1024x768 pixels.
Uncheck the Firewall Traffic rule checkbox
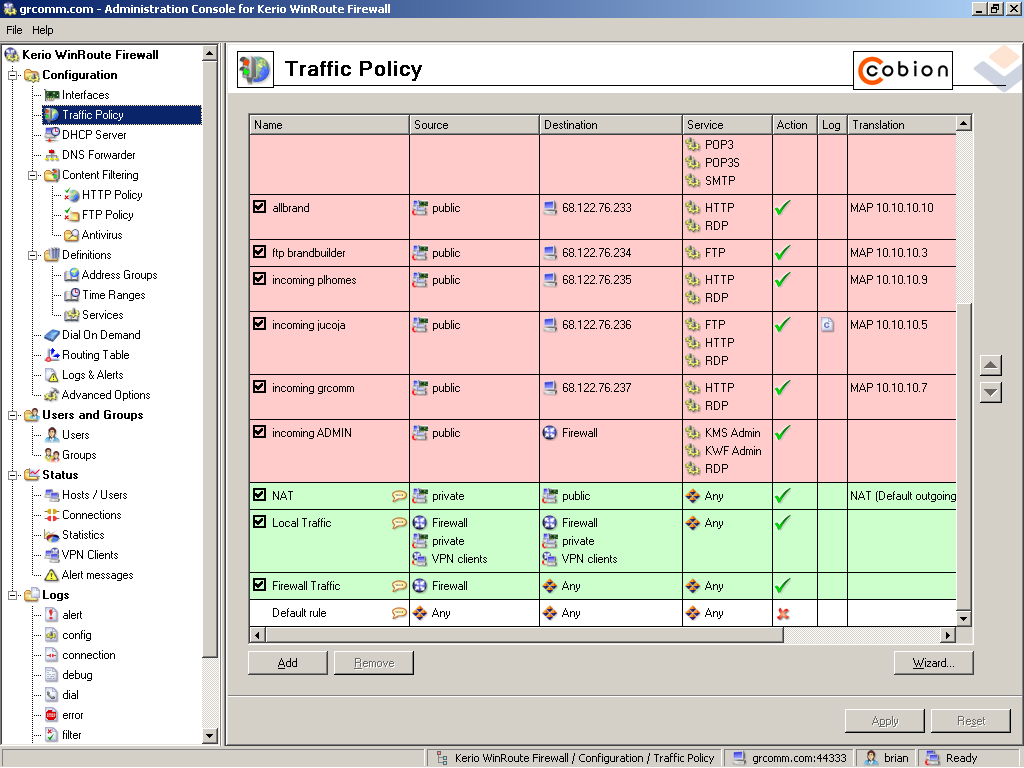259,585
